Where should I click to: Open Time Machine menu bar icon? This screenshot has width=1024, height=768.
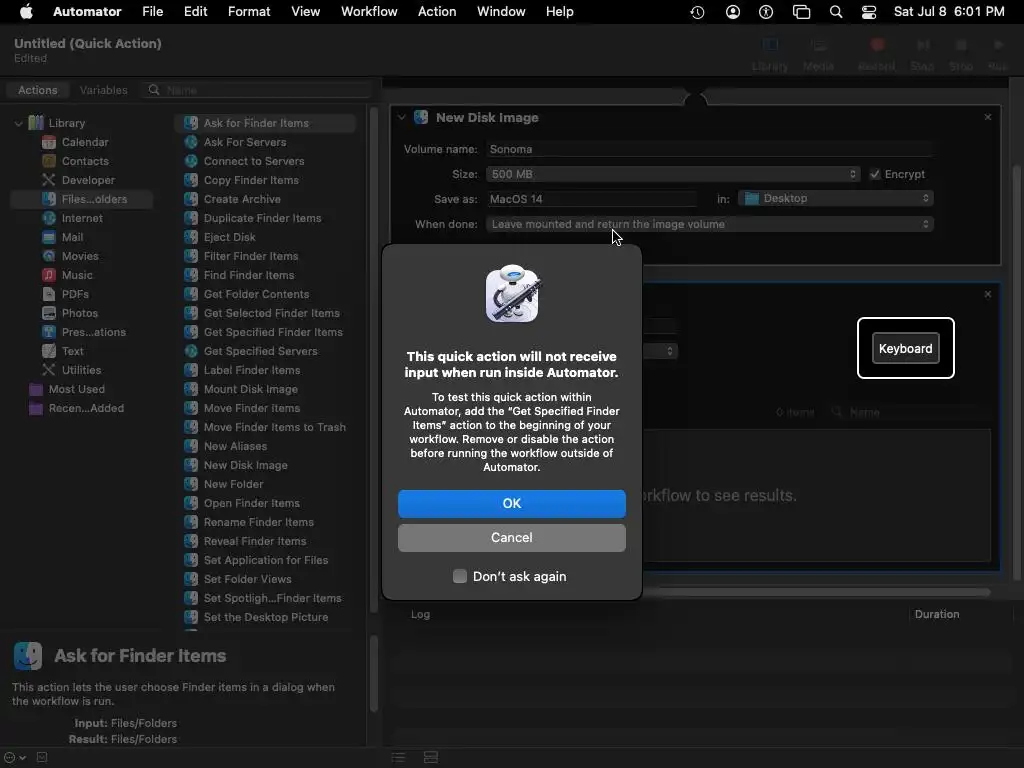point(697,12)
